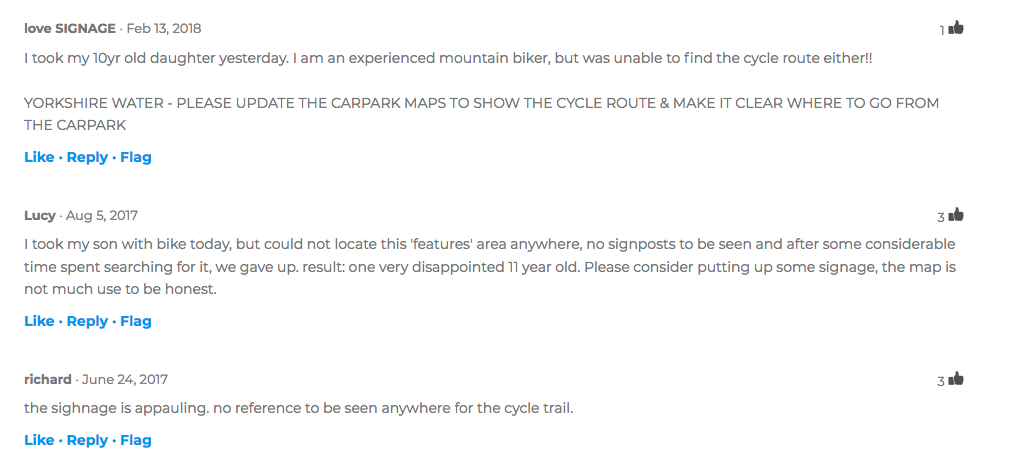
Task: Click the June 24, 2017 timestamp
Action: point(125,379)
